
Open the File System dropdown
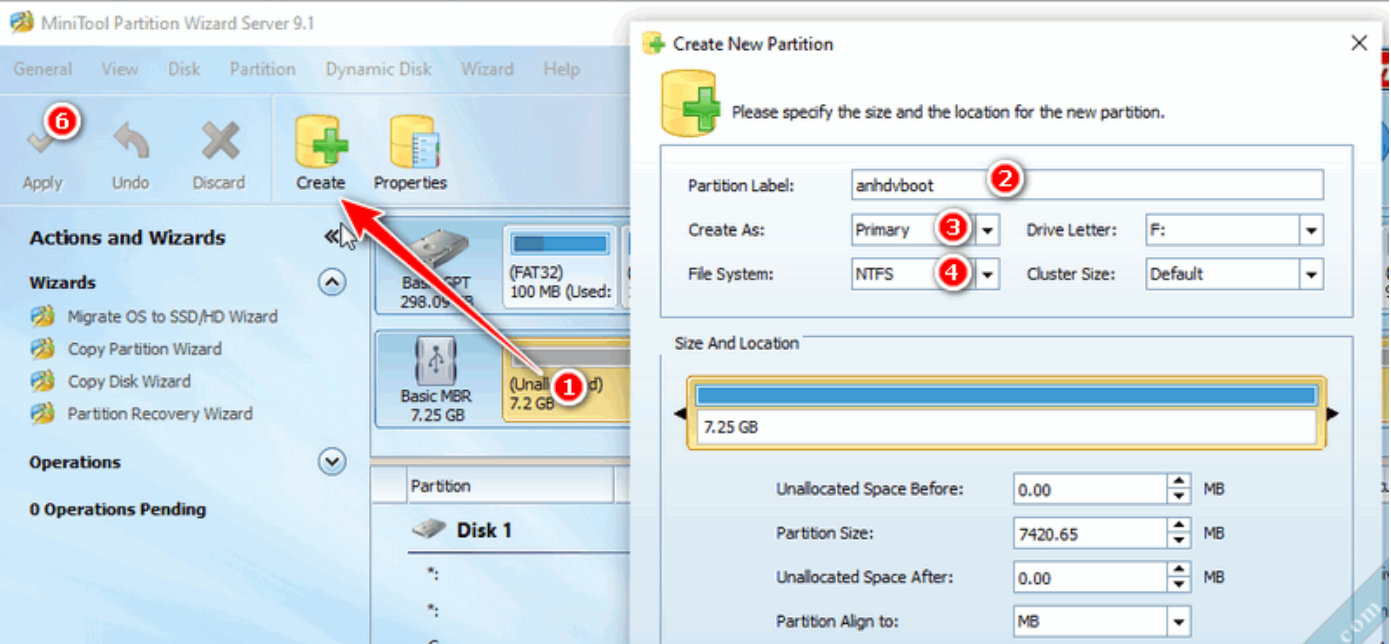coord(988,274)
